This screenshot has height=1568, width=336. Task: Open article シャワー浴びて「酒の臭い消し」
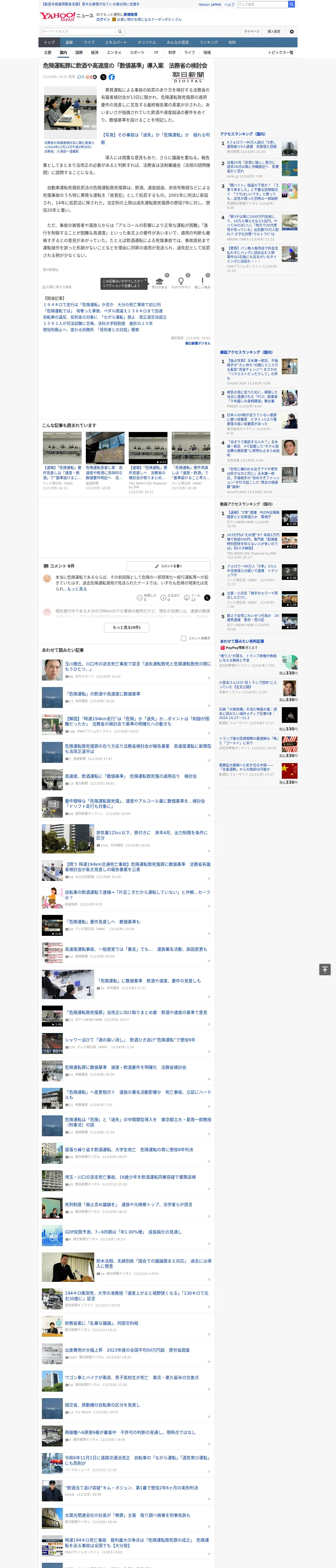click(130, 1040)
